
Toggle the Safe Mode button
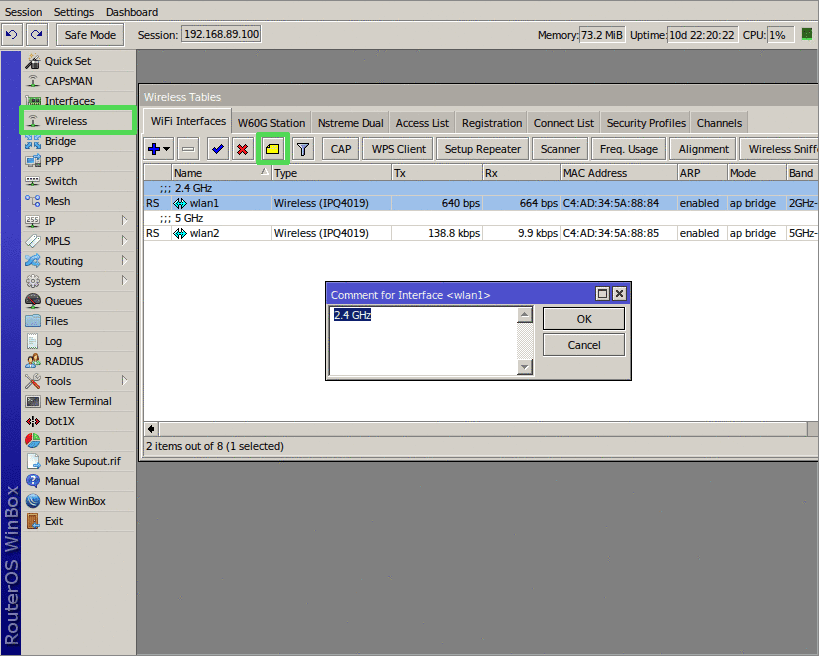pyautogui.click(x=90, y=35)
